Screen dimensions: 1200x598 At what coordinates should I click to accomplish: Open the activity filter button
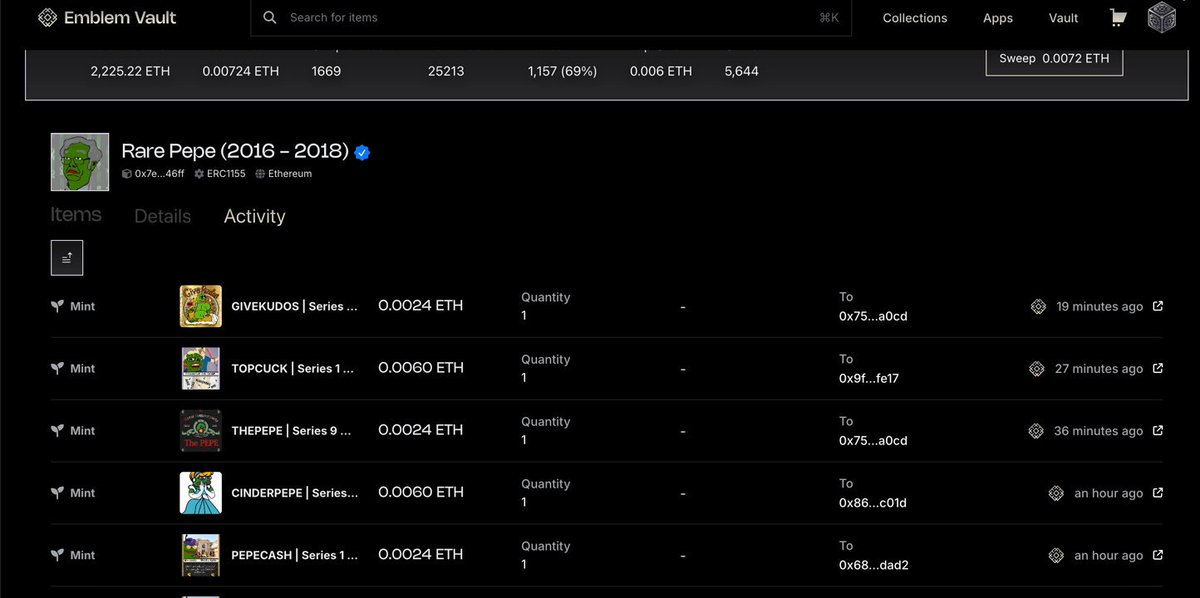coord(67,258)
